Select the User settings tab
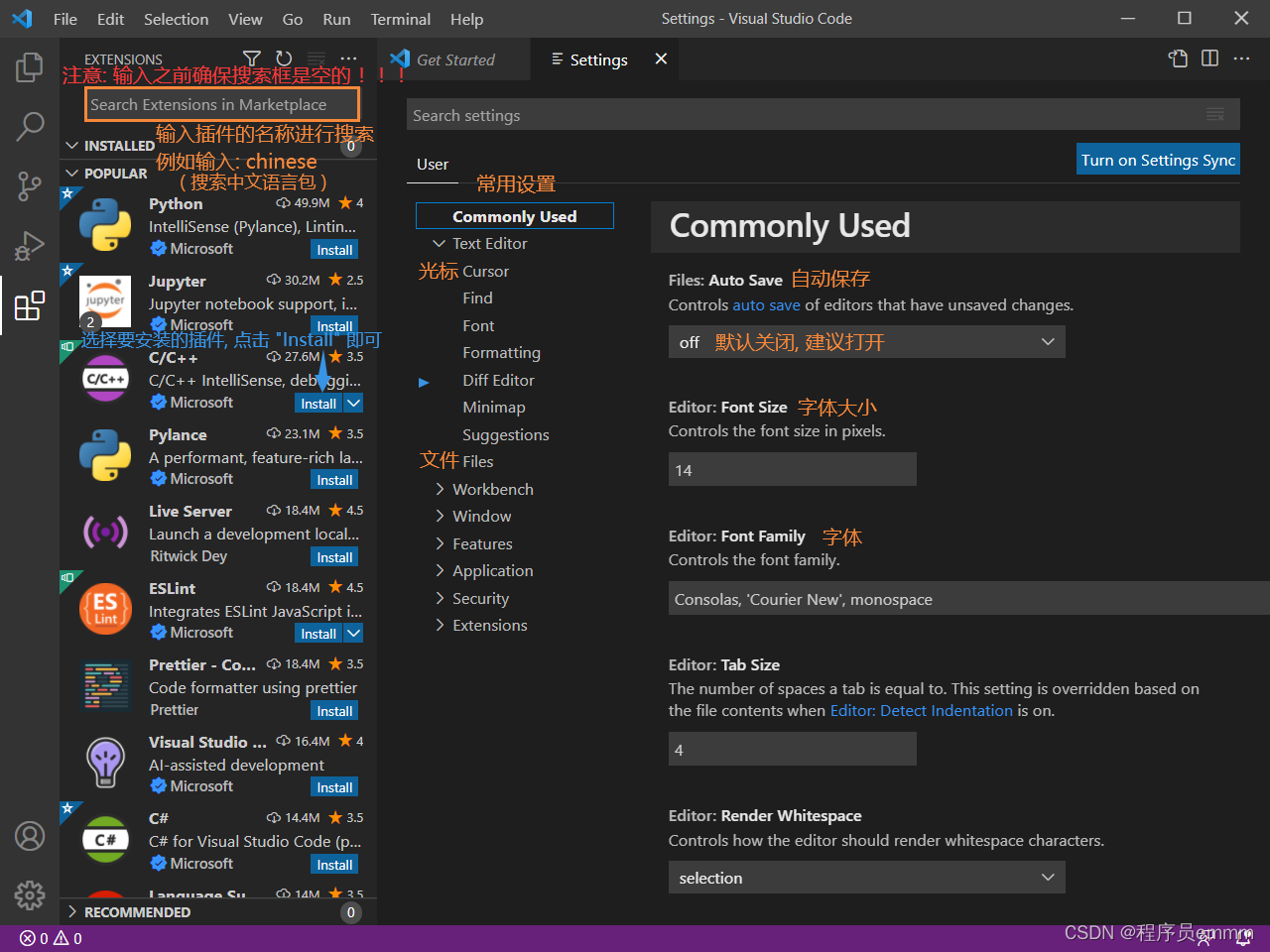 pos(433,165)
